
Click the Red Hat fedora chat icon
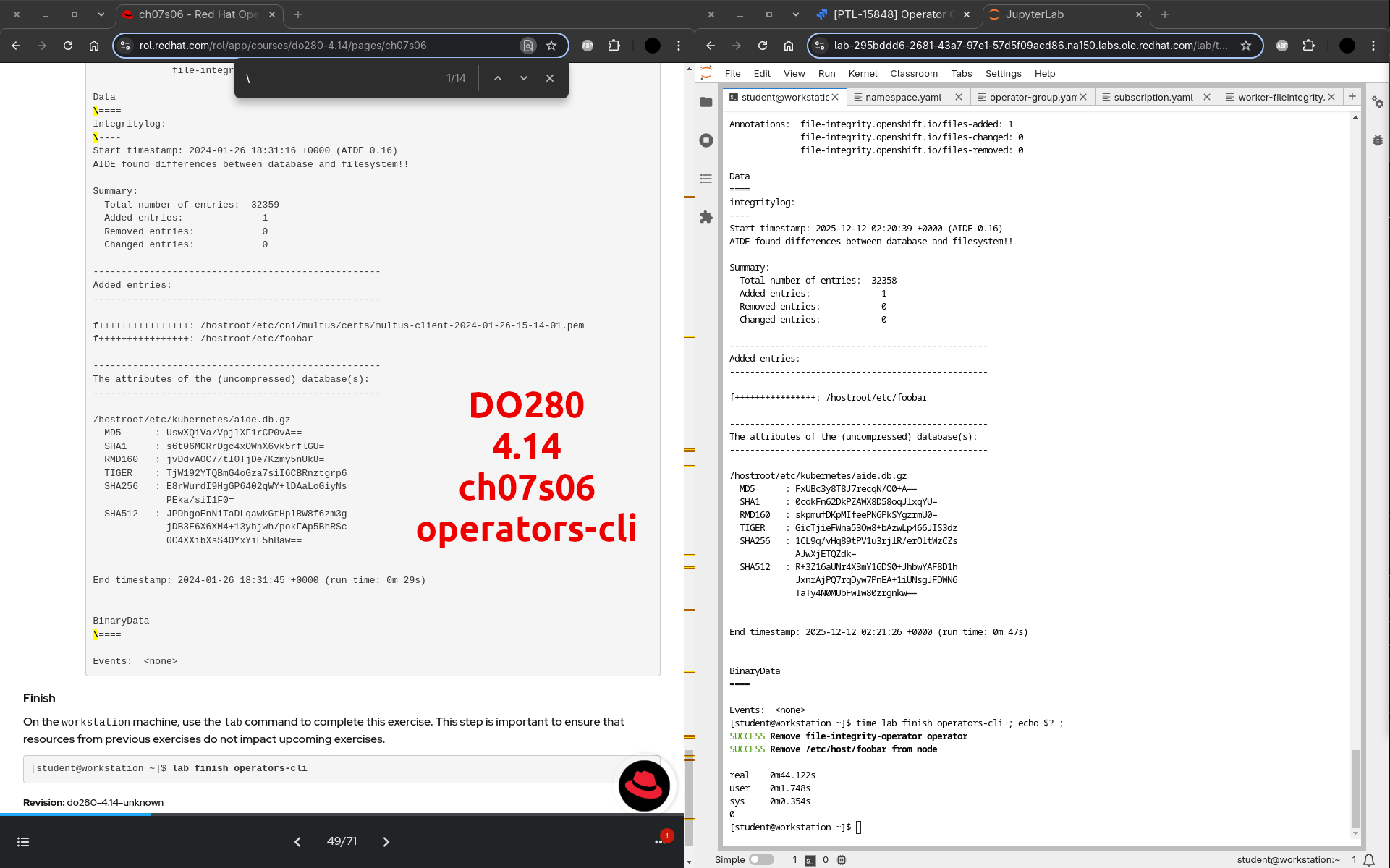643,786
